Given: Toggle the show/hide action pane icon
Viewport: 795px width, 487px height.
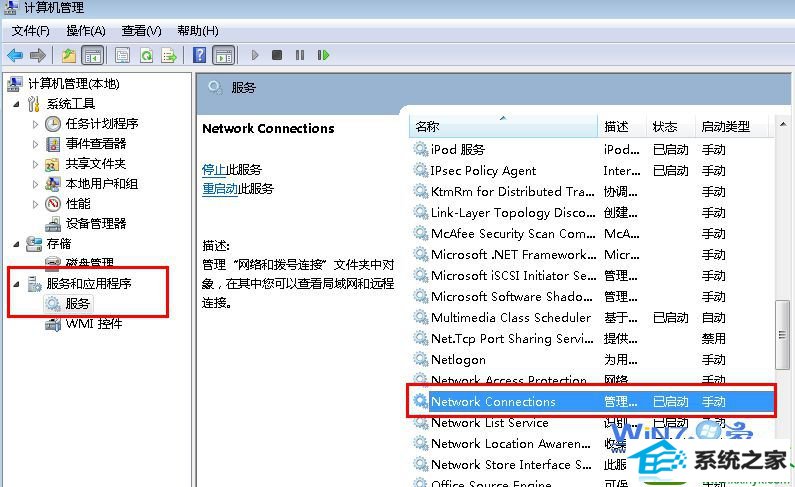Looking at the screenshot, I should 224,55.
